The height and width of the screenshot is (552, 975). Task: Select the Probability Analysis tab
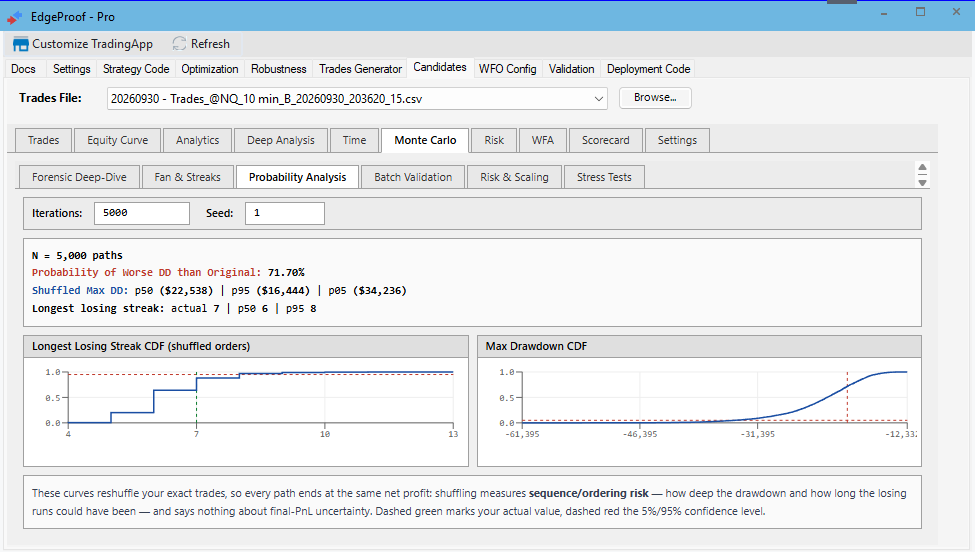[297, 177]
